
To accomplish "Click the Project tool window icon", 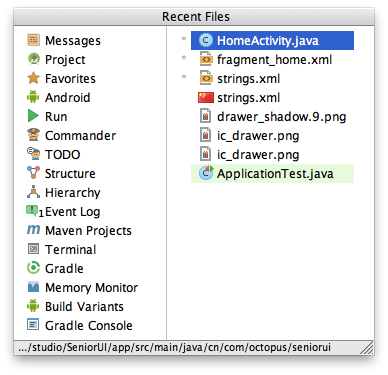I will click(33, 59).
